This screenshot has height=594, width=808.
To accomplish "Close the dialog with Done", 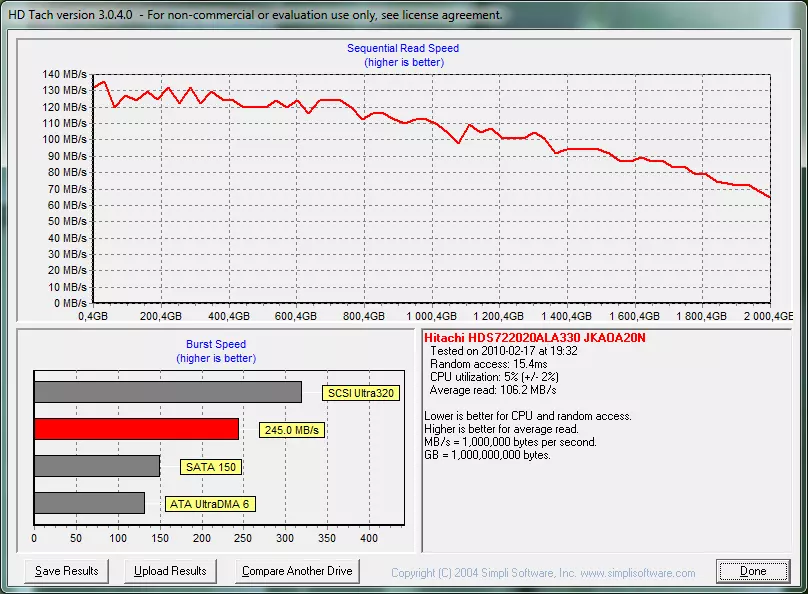I will 753,571.
